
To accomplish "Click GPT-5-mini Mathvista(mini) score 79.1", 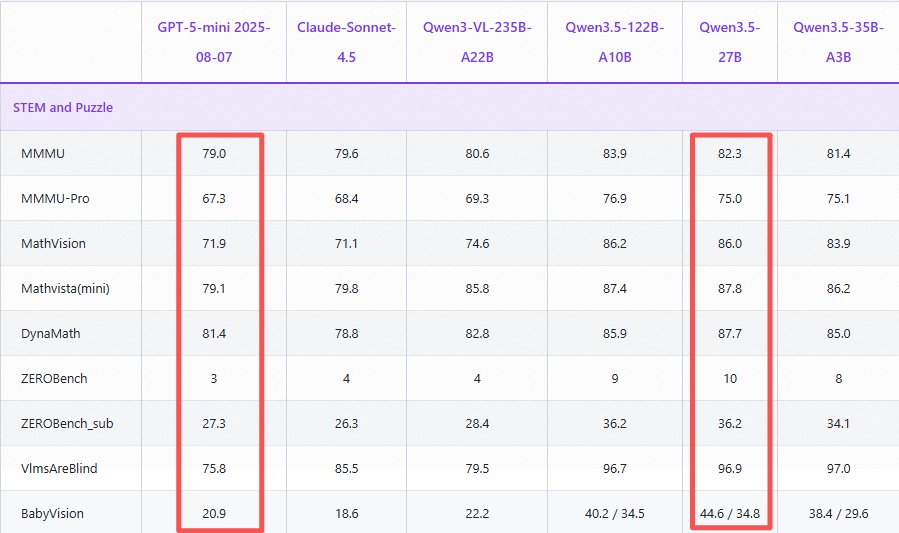I will [214, 288].
